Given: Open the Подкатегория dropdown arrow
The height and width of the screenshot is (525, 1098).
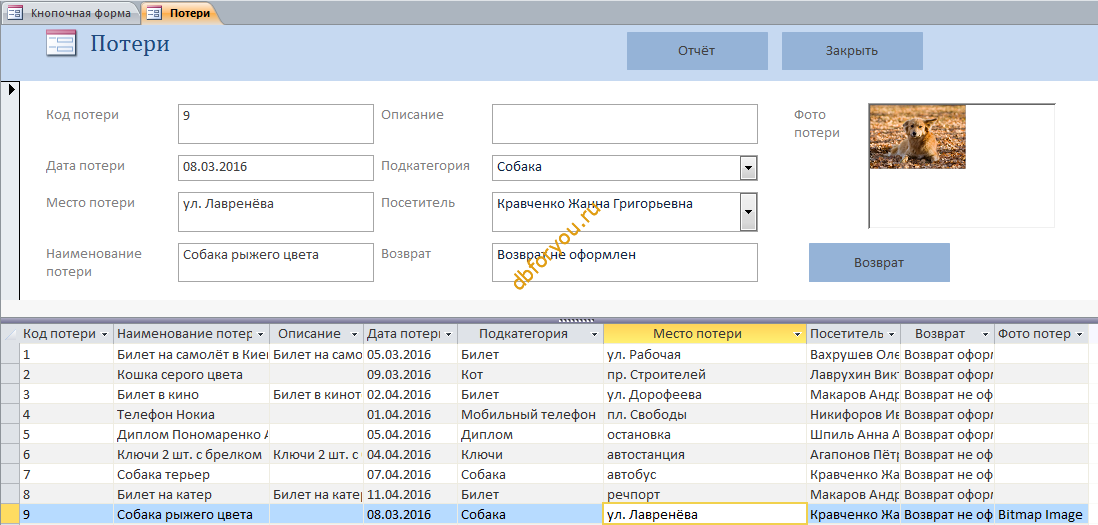Looking at the screenshot, I should [748, 167].
